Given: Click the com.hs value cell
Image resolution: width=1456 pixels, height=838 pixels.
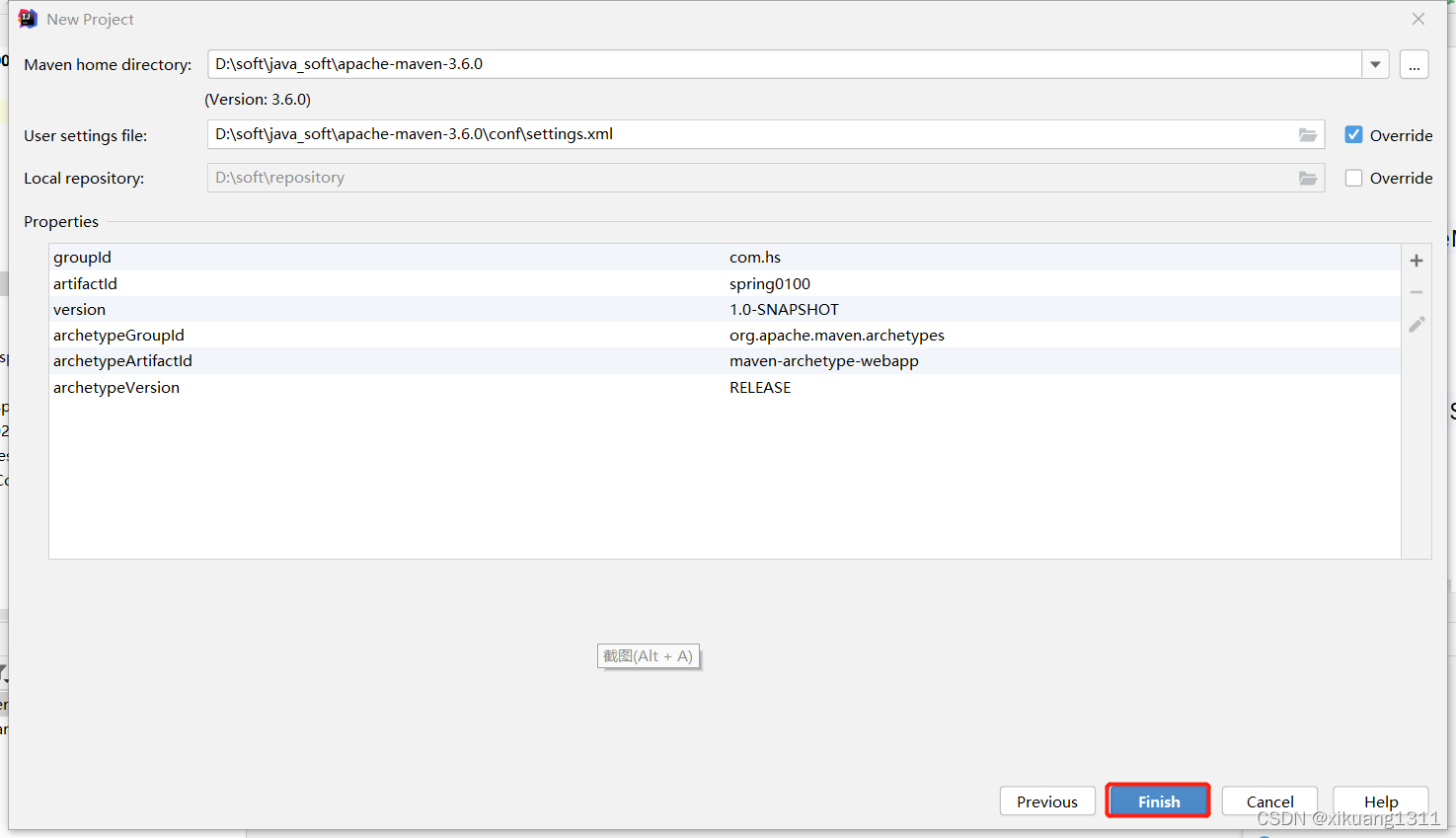Looking at the screenshot, I should pos(755,258).
